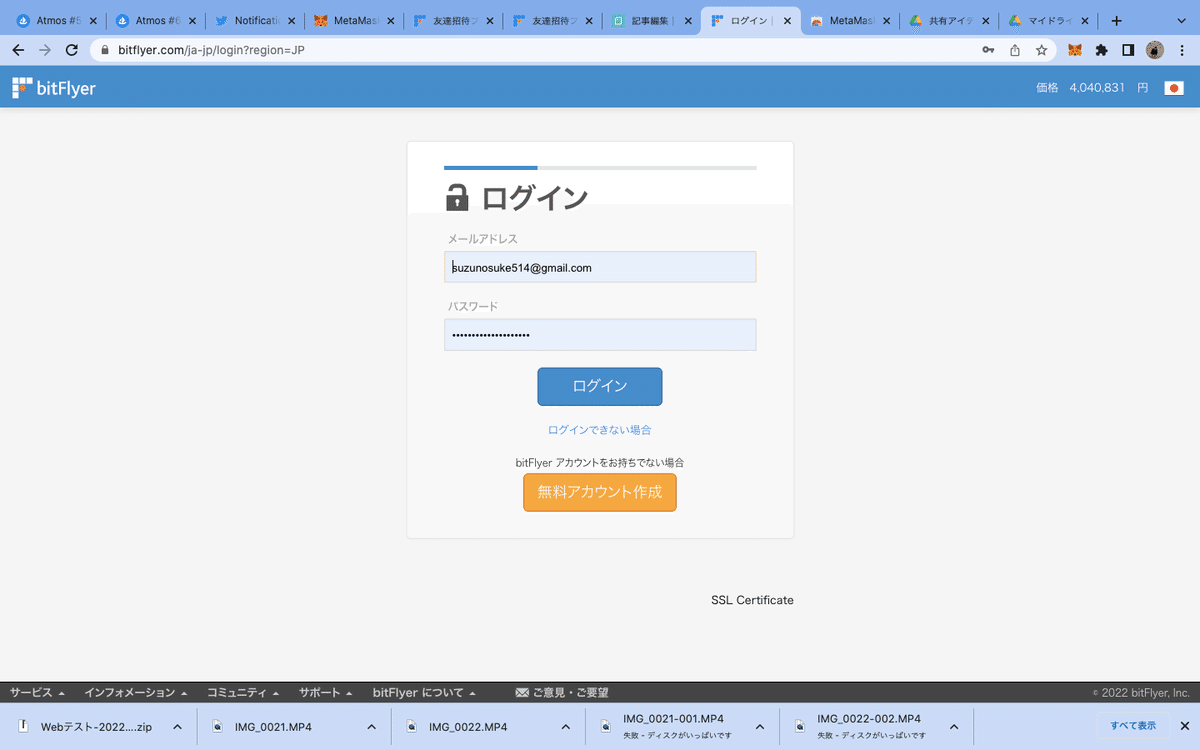Screen dimensions: 1200x750
Task: Switch to the first MetaMask tab
Action: point(352,21)
